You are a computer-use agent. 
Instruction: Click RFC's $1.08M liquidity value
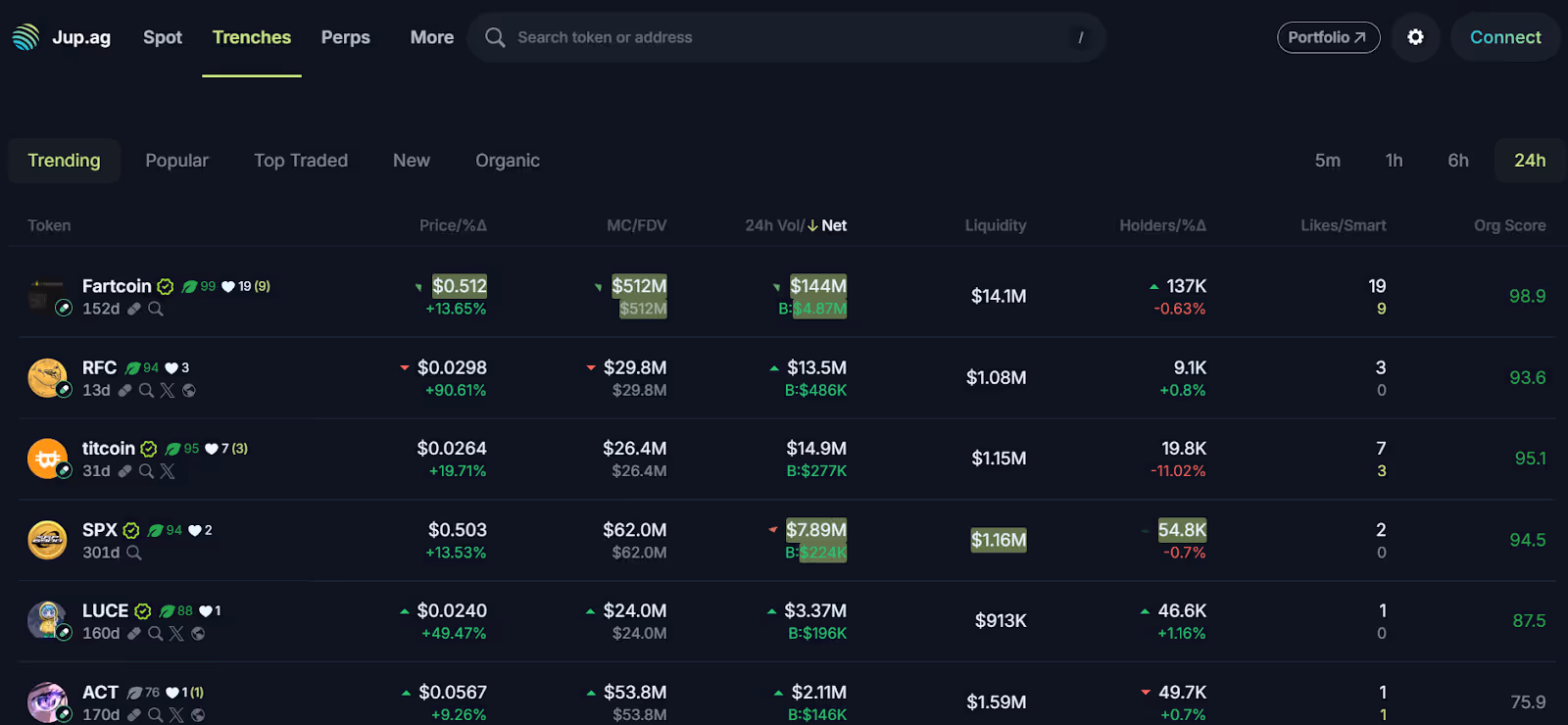click(997, 377)
